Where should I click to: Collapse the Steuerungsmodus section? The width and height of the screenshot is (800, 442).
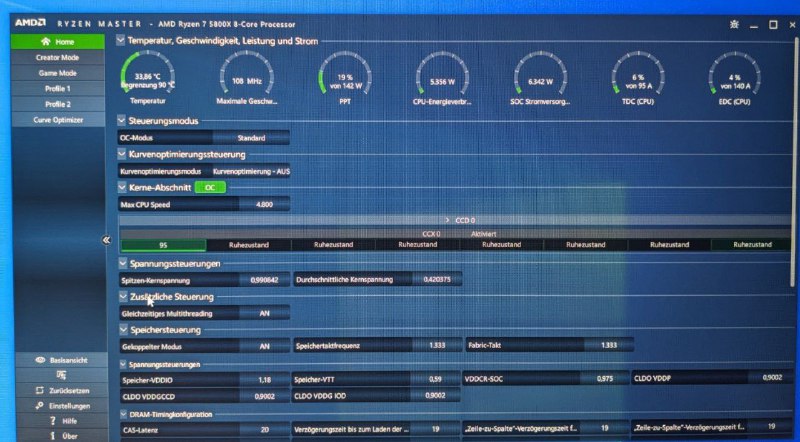[x=121, y=120]
